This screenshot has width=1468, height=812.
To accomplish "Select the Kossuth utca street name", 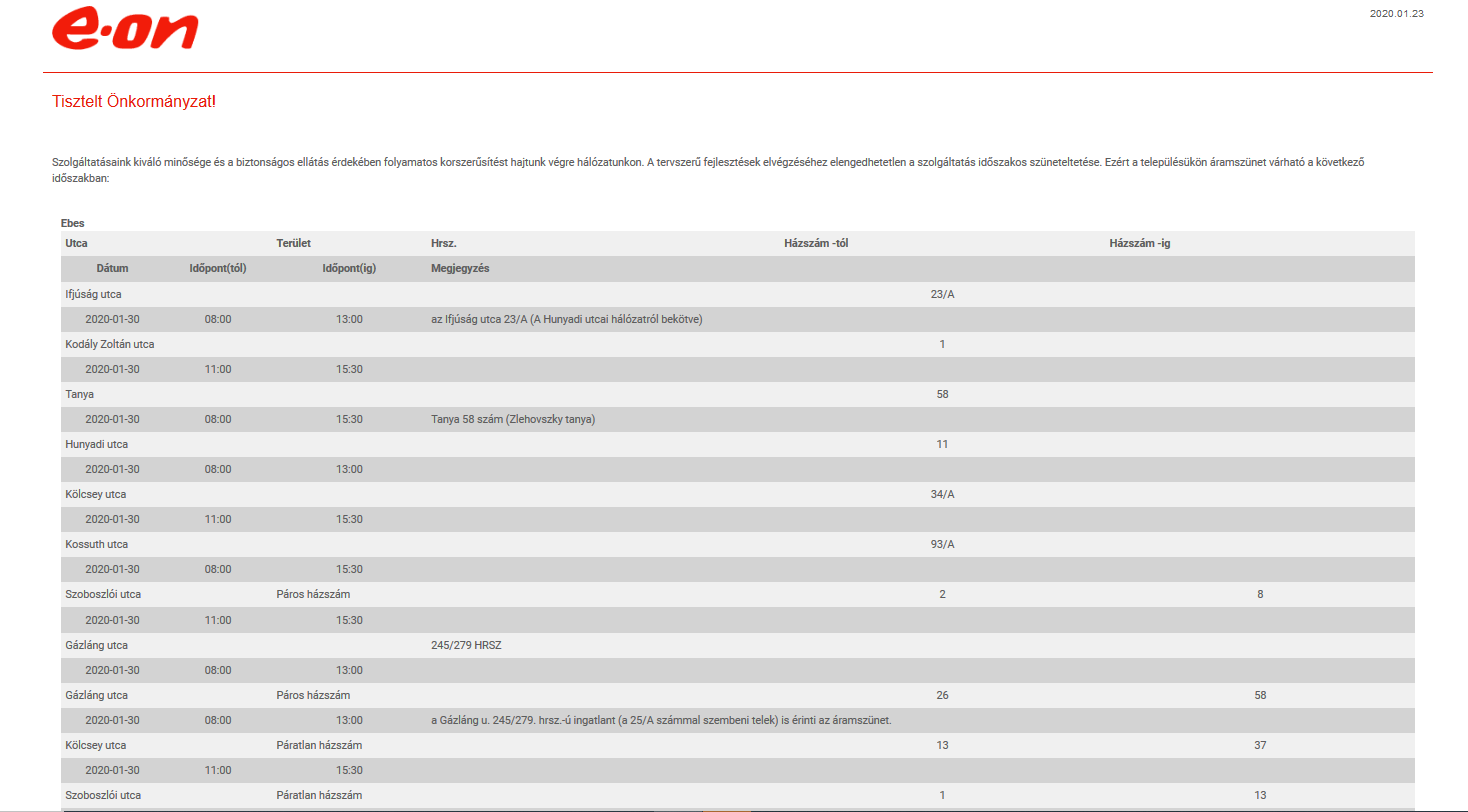I will click(97, 544).
